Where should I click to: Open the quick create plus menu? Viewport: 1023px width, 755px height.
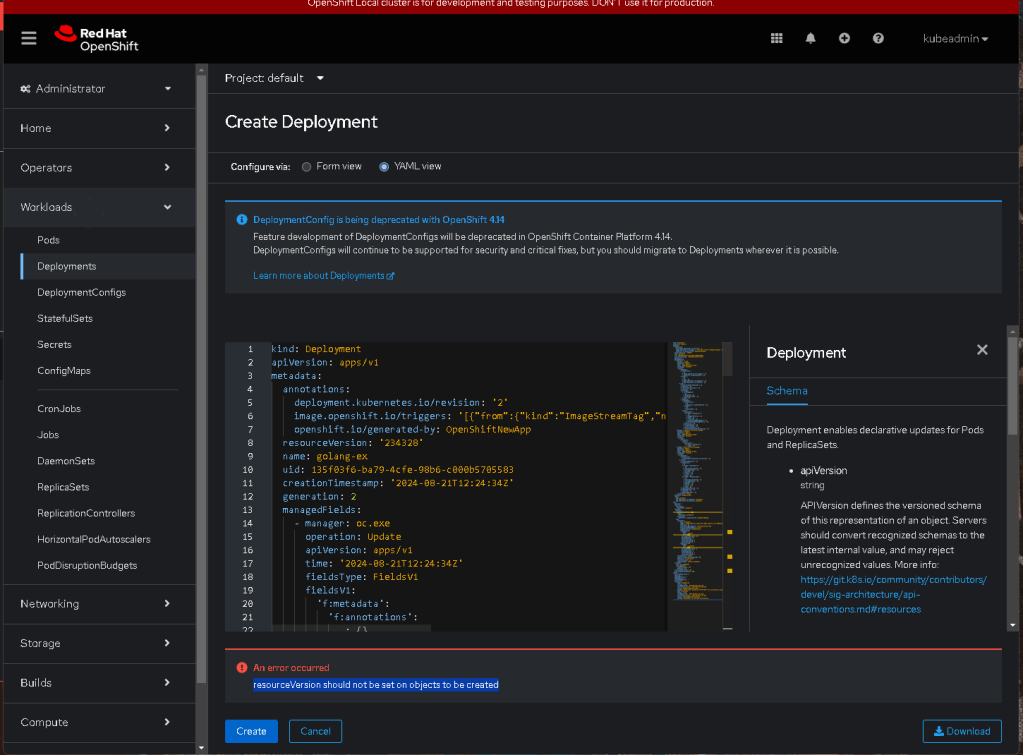click(x=844, y=39)
